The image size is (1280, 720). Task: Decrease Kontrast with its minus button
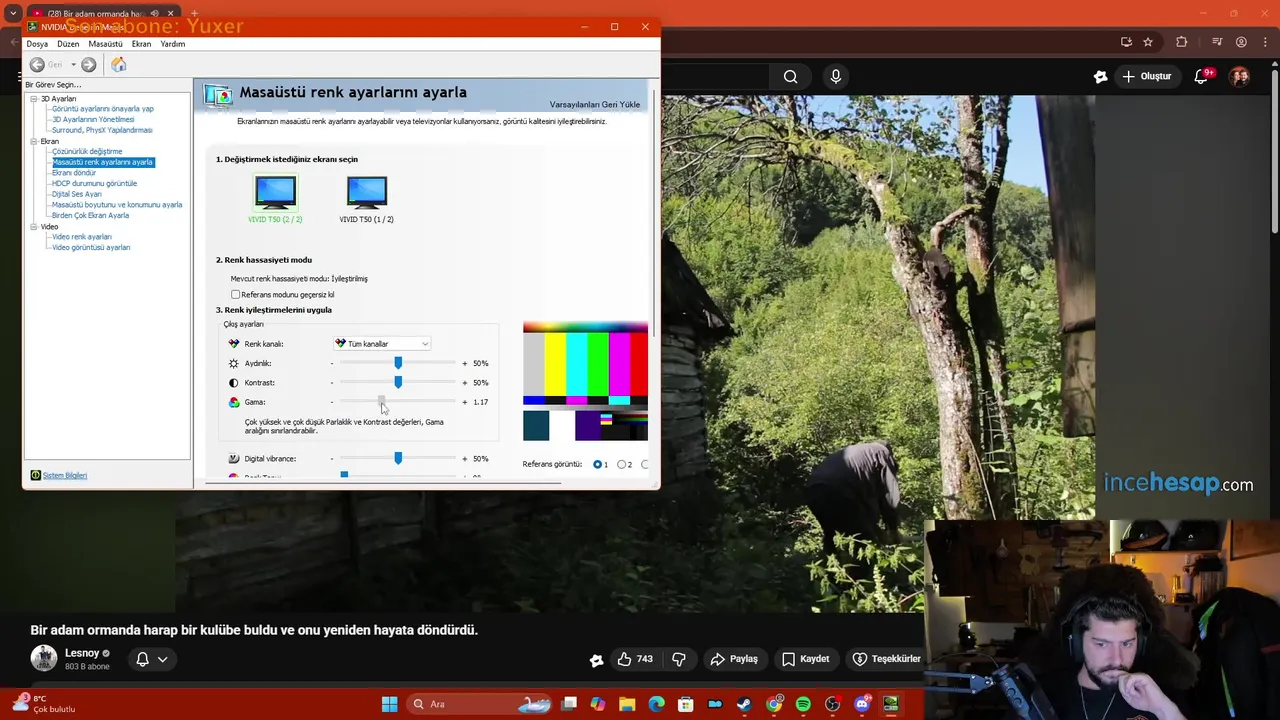click(332, 383)
